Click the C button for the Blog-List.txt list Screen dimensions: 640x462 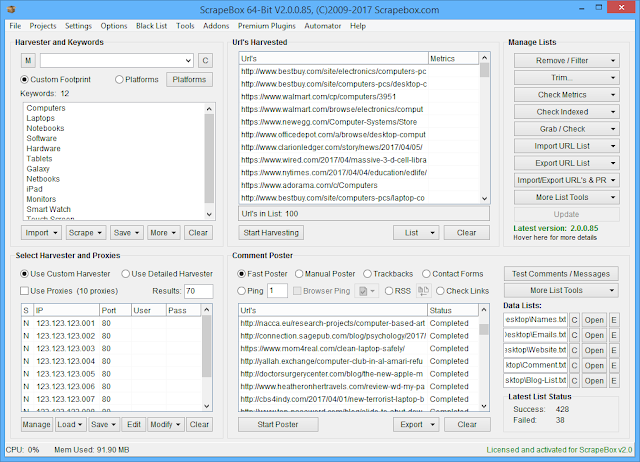(x=574, y=380)
